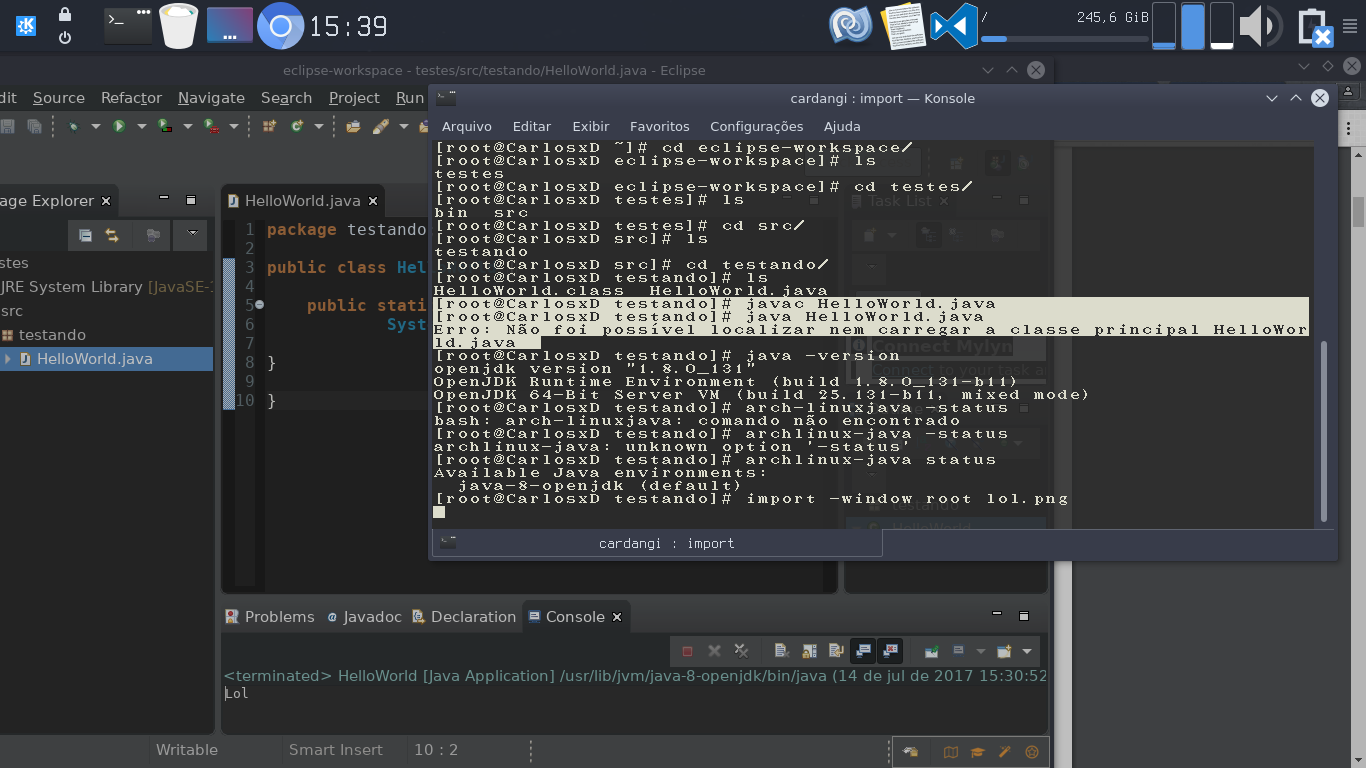Open the Arquivo menu in Konsole
The width and height of the screenshot is (1366, 768).
pos(467,126)
